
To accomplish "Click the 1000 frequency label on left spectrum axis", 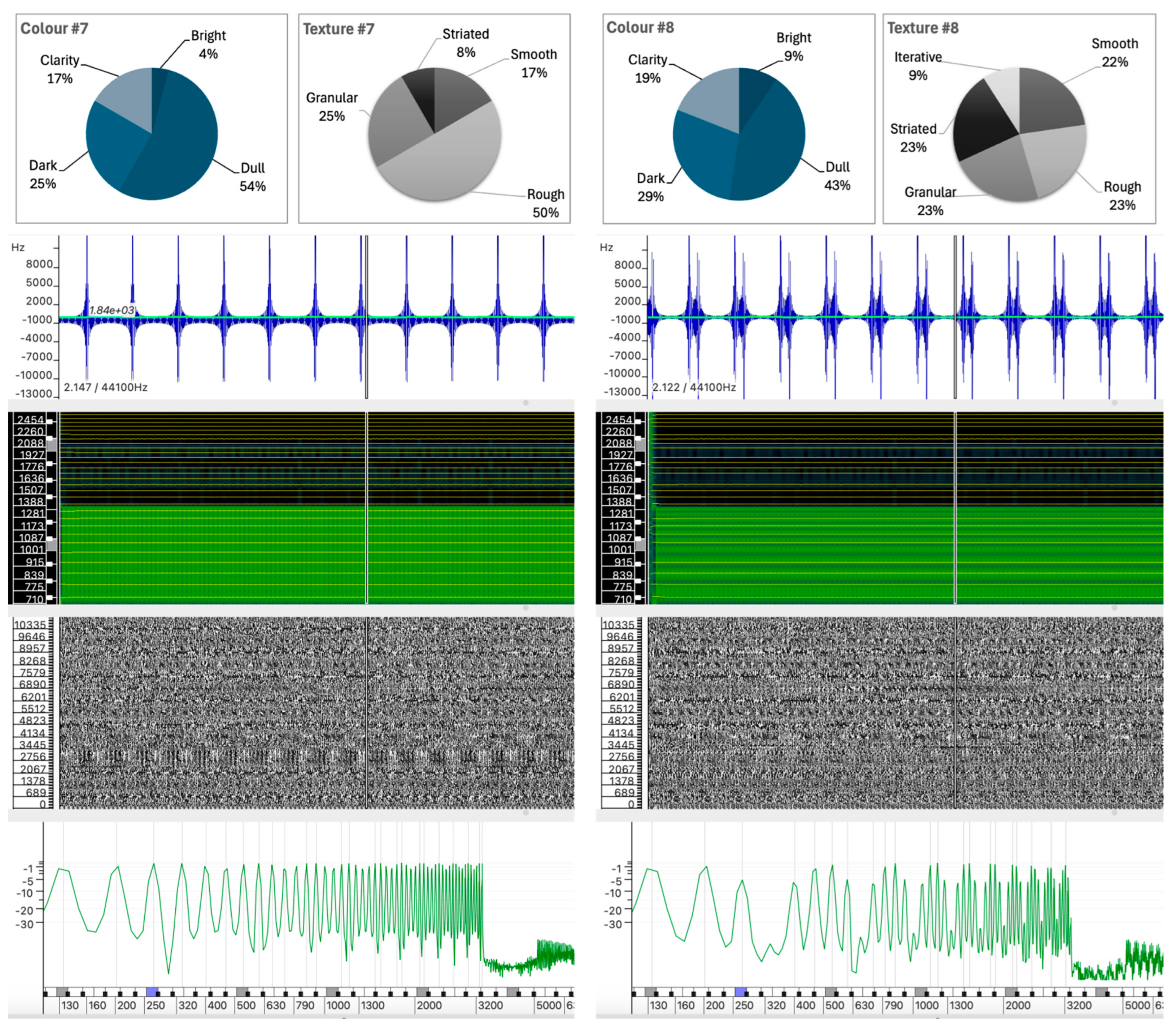I will coord(338,1006).
